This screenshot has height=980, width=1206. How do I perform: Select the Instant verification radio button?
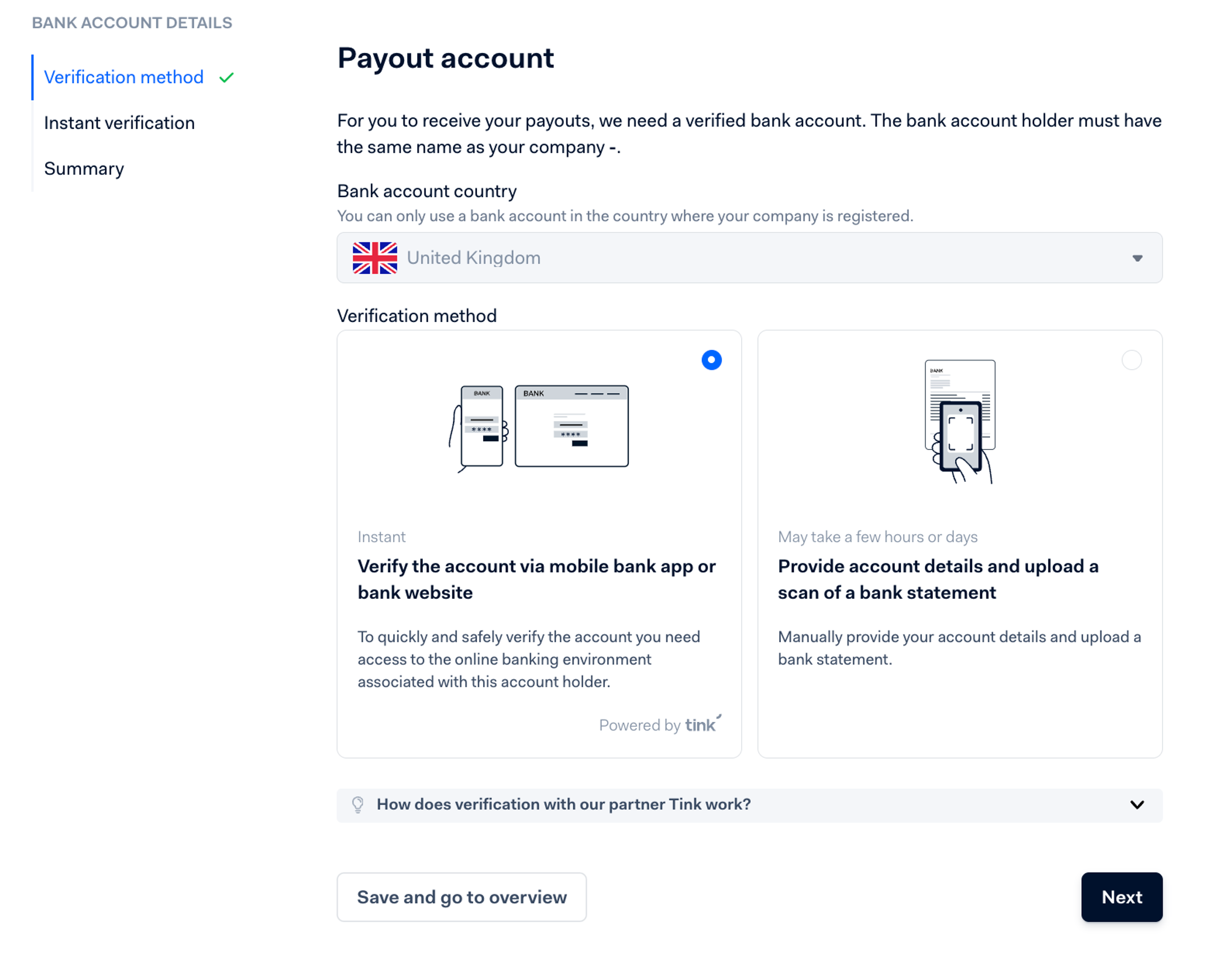[712, 360]
